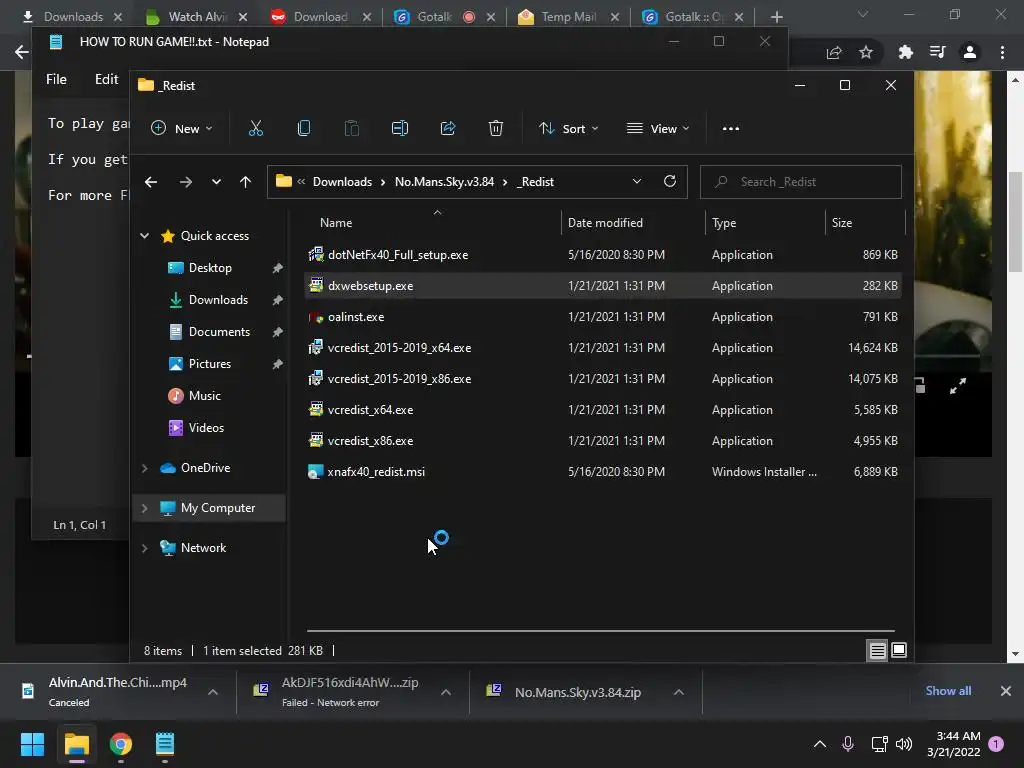Expand the address bar history dropdown
Viewport: 1024px width, 768px height.
tap(637, 182)
